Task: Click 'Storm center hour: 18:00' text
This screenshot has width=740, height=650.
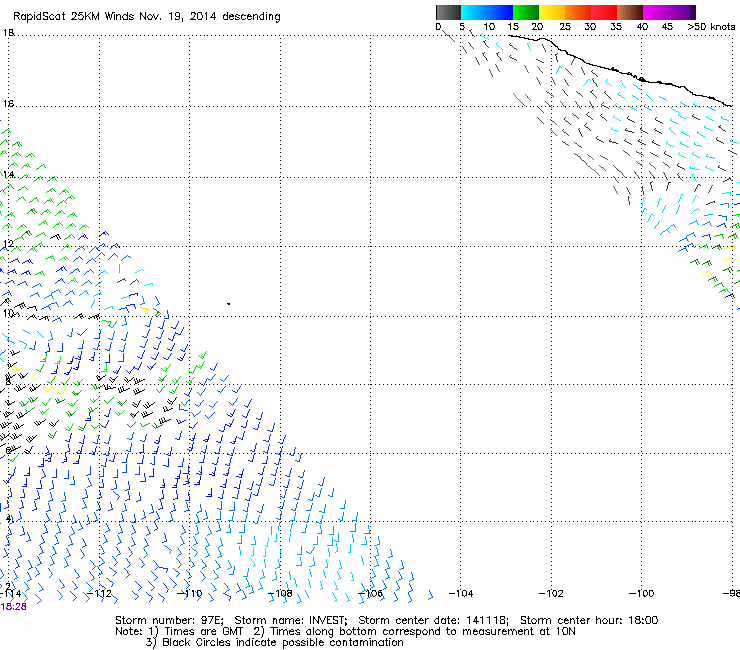Action: [x=589, y=620]
